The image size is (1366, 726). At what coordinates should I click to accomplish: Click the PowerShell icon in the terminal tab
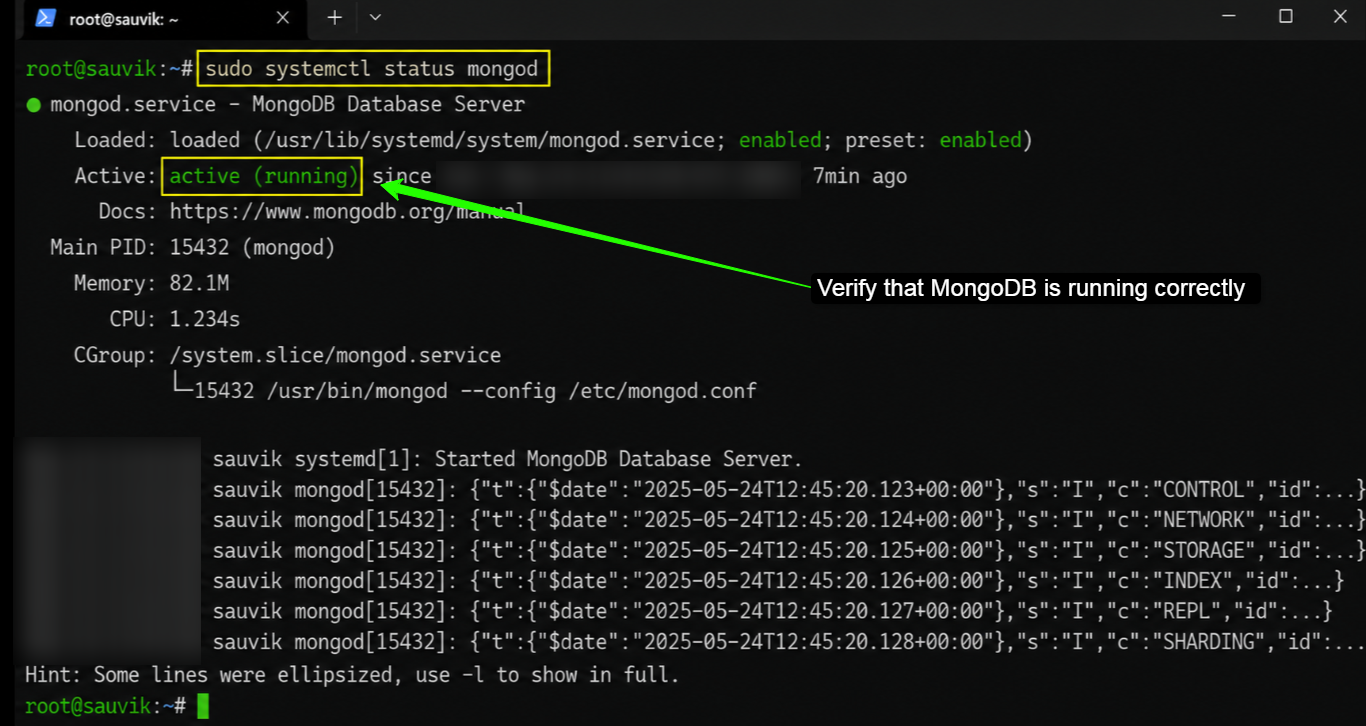point(45,18)
